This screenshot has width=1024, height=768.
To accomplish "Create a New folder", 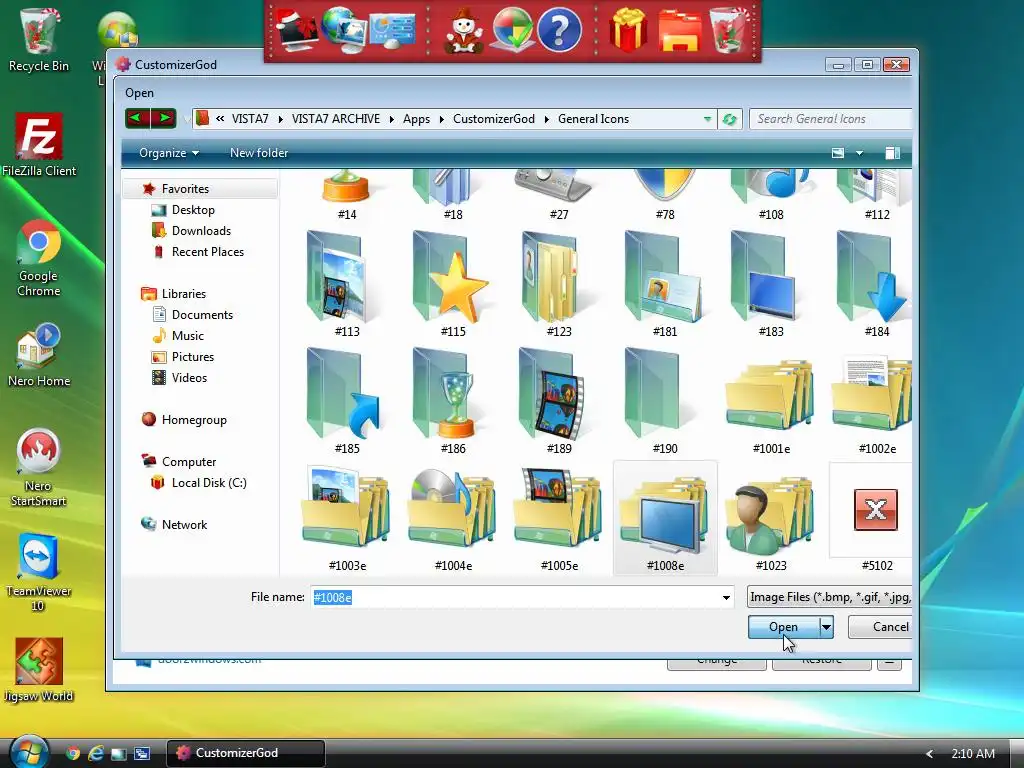I will tap(259, 153).
